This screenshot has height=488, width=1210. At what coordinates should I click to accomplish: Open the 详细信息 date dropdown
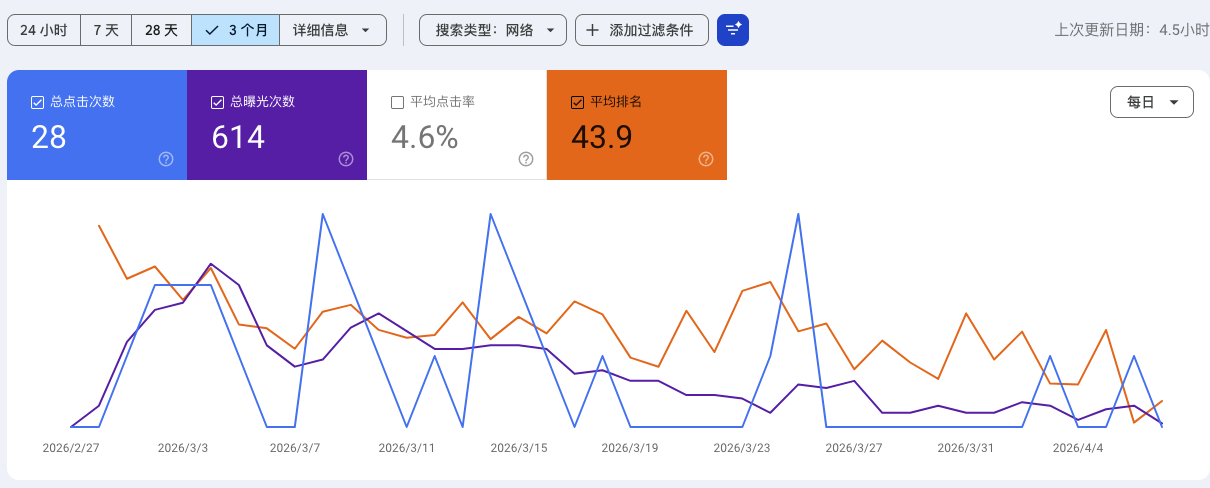pyautogui.click(x=333, y=30)
